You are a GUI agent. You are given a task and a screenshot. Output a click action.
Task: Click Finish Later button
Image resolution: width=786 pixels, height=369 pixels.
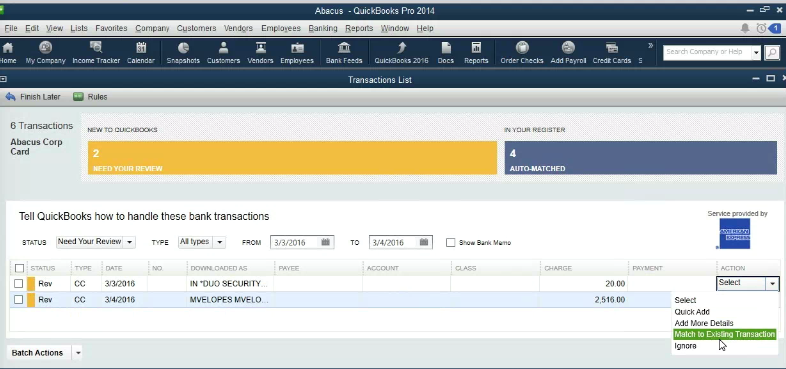[x=33, y=97]
